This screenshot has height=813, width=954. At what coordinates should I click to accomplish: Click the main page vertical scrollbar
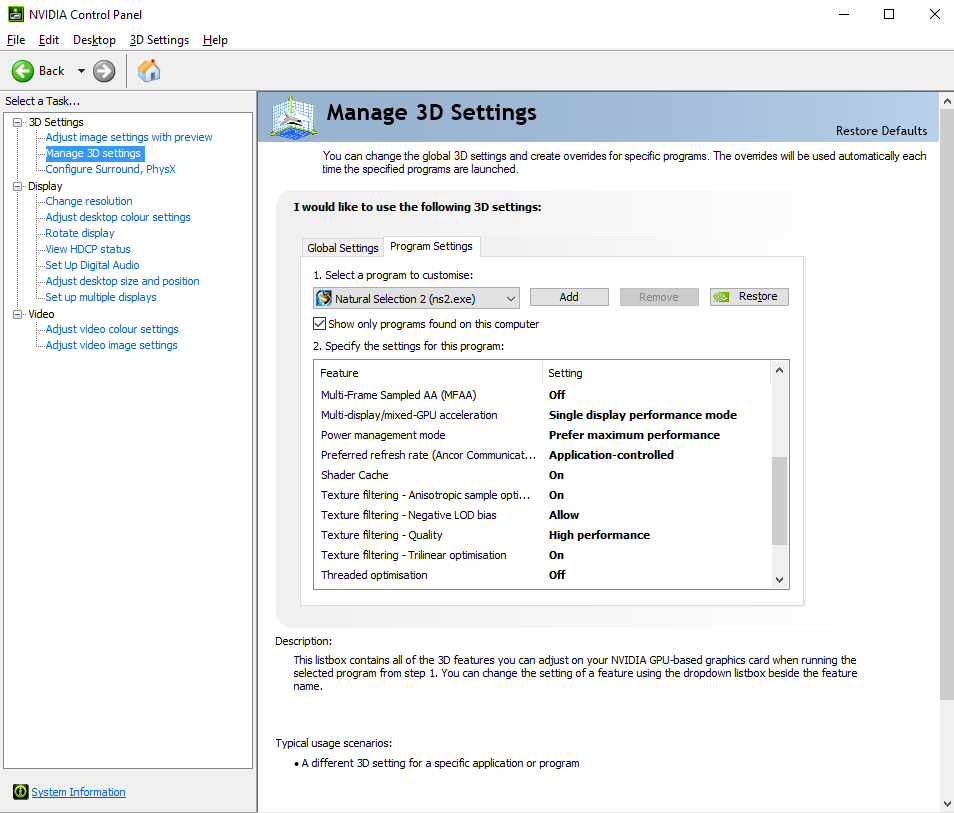pyautogui.click(x=947, y=405)
